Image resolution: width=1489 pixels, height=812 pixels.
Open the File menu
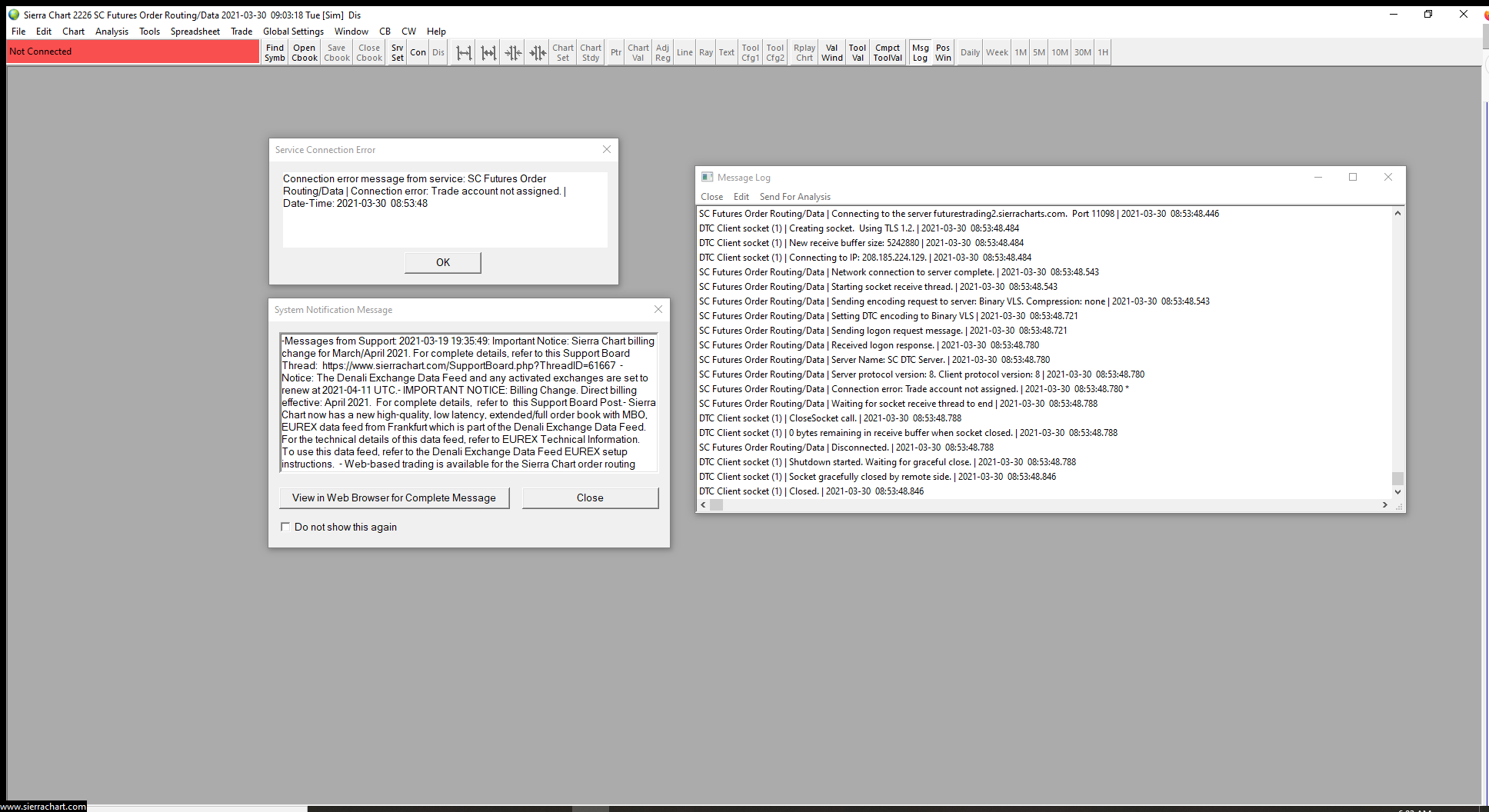click(x=18, y=32)
